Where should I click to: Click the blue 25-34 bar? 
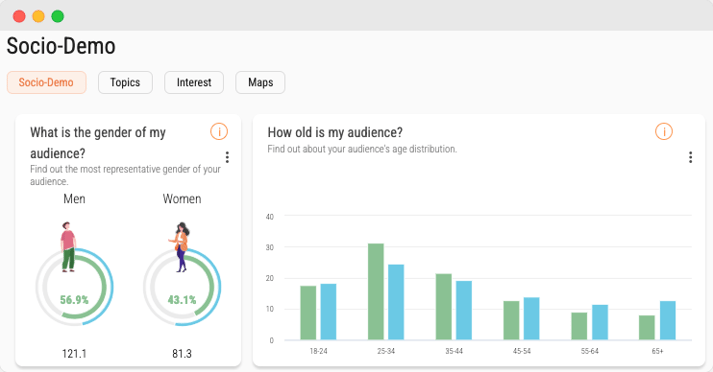point(396,302)
